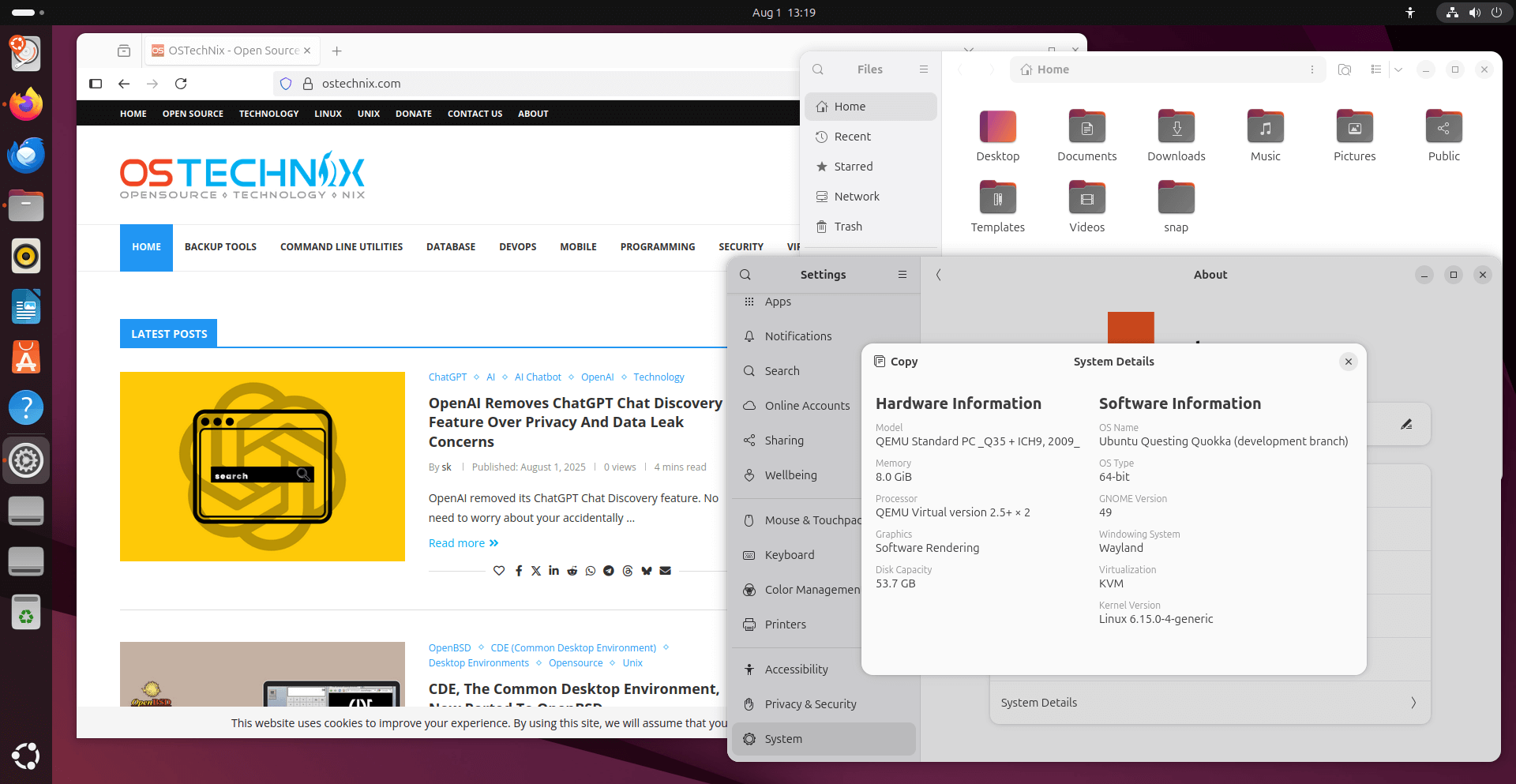The image size is (1516, 784).
Task: Like the OpenAI article with the heart icon
Action: (x=499, y=570)
